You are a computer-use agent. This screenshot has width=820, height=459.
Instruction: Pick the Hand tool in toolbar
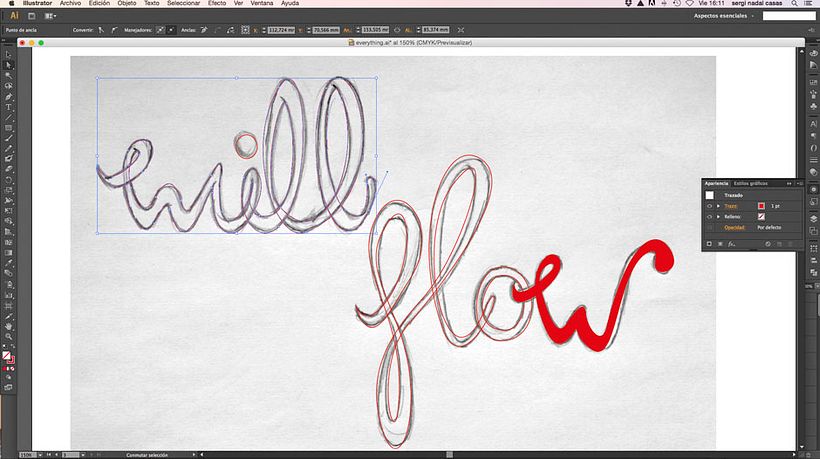point(9,325)
